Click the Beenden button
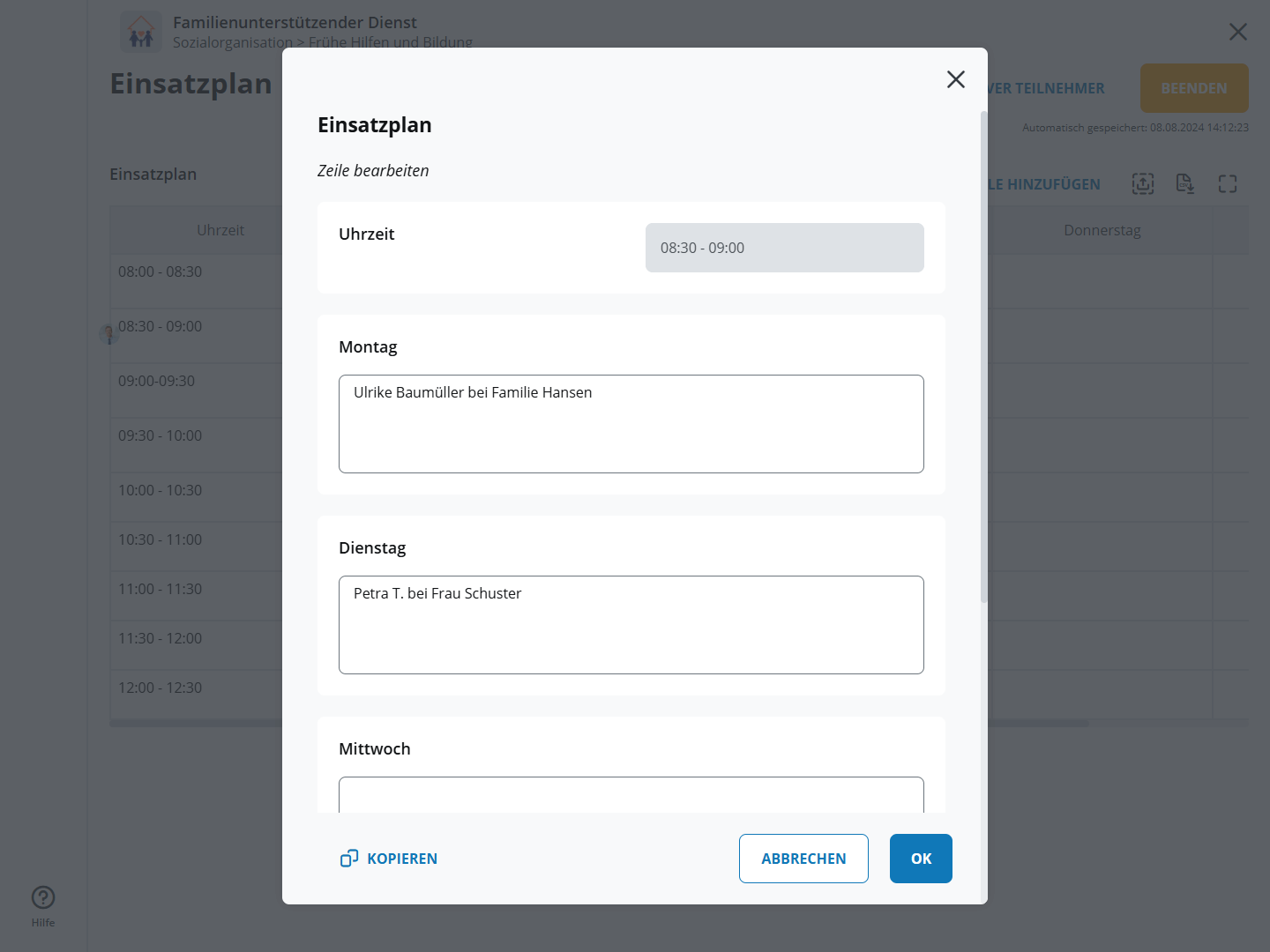 tap(1193, 88)
